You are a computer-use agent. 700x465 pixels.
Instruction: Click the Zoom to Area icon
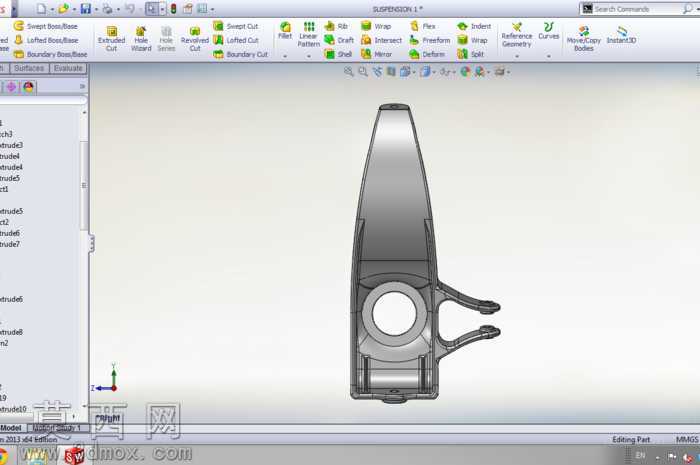point(363,71)
